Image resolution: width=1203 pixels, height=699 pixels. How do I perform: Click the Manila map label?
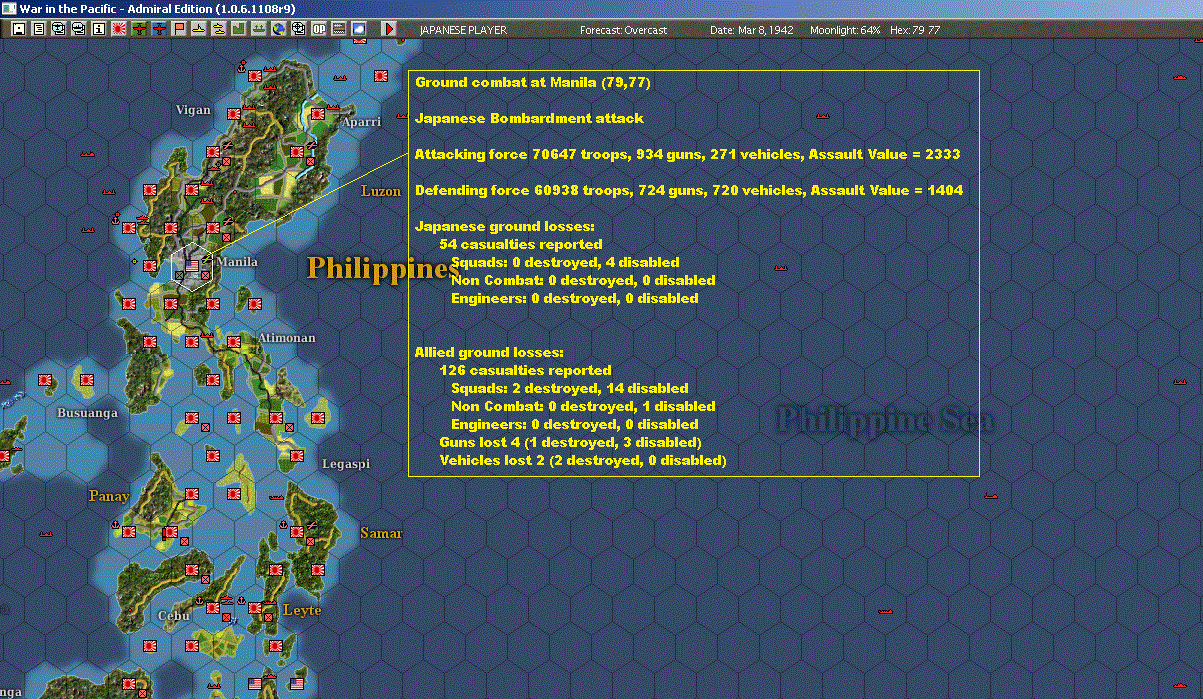(x=237, y=262)
